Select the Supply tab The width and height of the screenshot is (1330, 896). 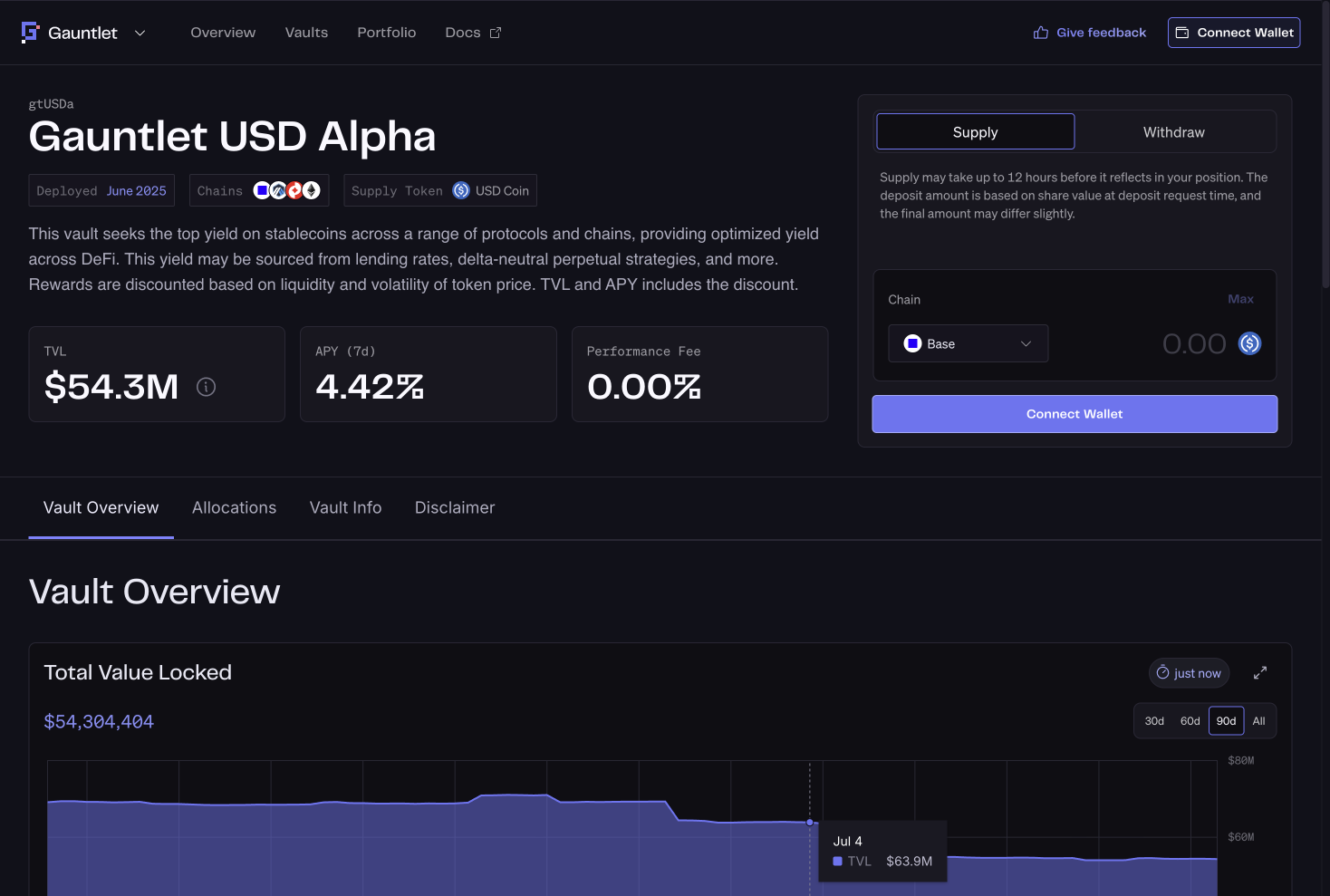point(976,132)
